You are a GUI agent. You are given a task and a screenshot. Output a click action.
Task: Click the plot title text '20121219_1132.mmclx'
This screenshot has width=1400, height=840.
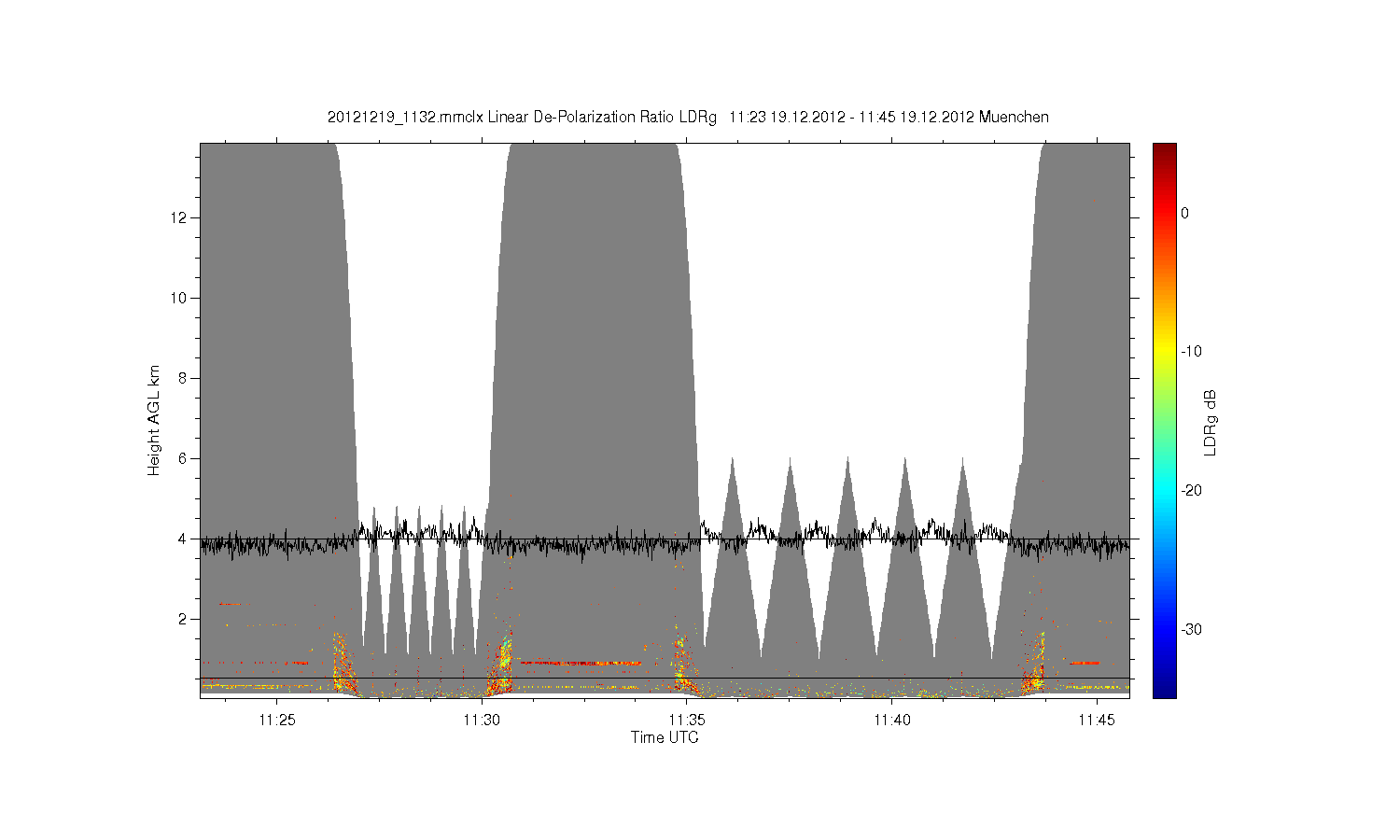(x=405, y=118)
